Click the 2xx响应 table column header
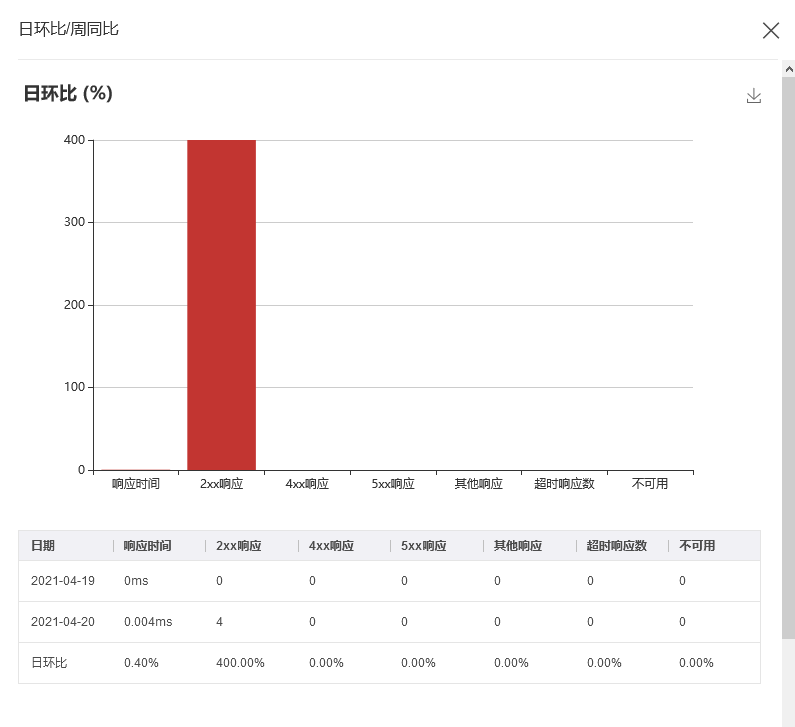 coord(239,546)
